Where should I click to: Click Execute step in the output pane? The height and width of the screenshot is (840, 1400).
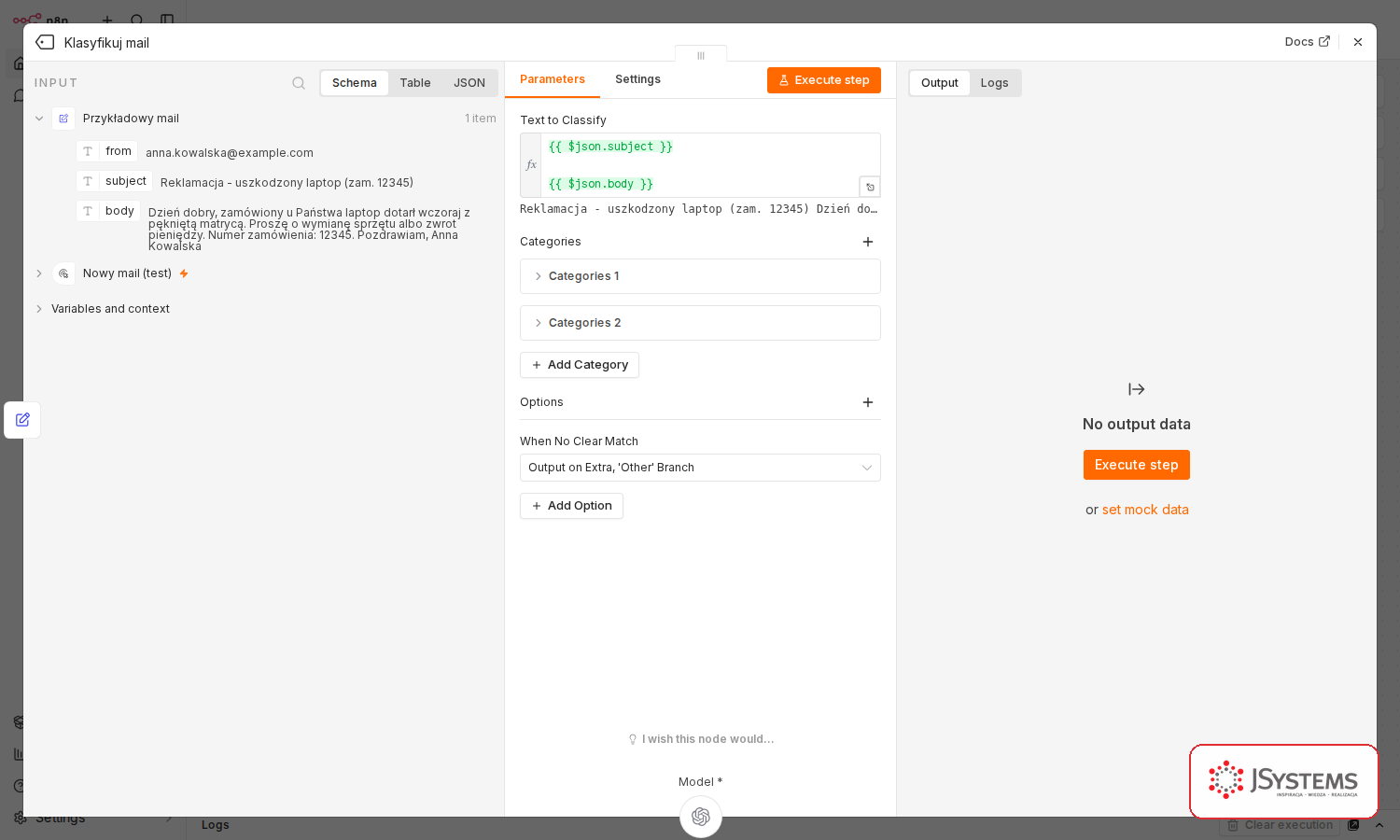point(1137,465)
